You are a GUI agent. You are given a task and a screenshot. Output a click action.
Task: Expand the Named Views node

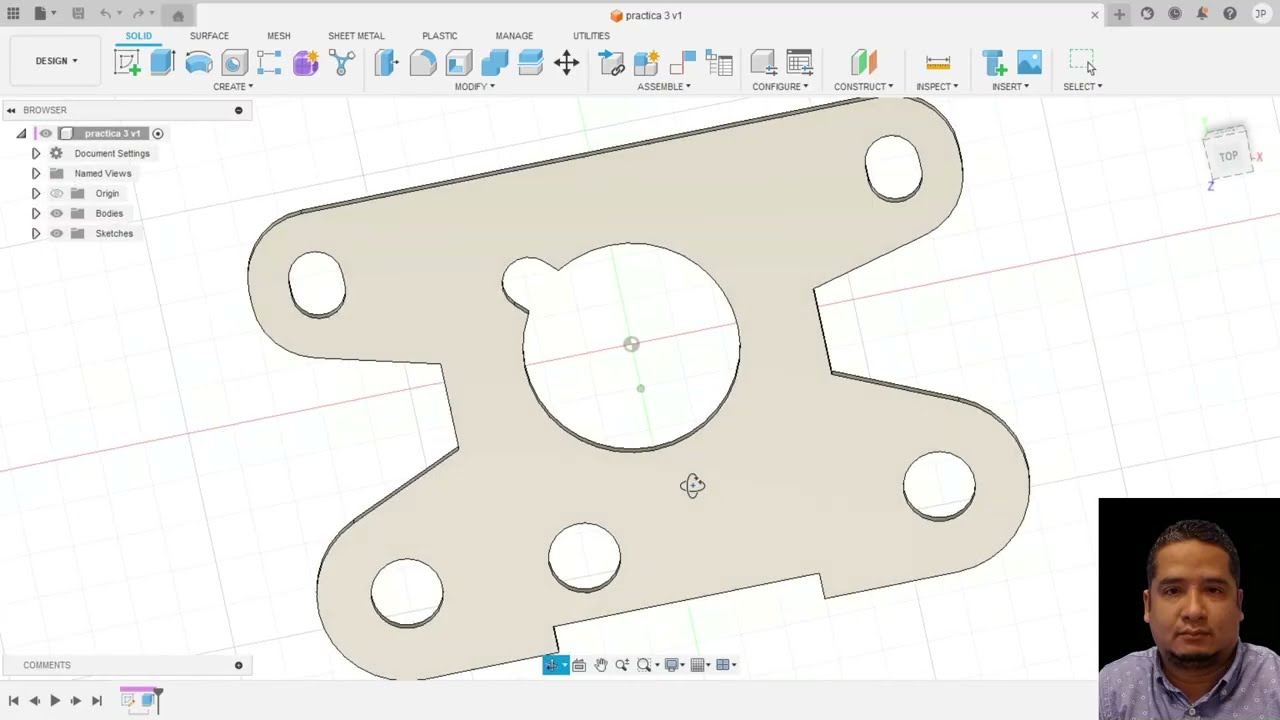tap(36, 173)
